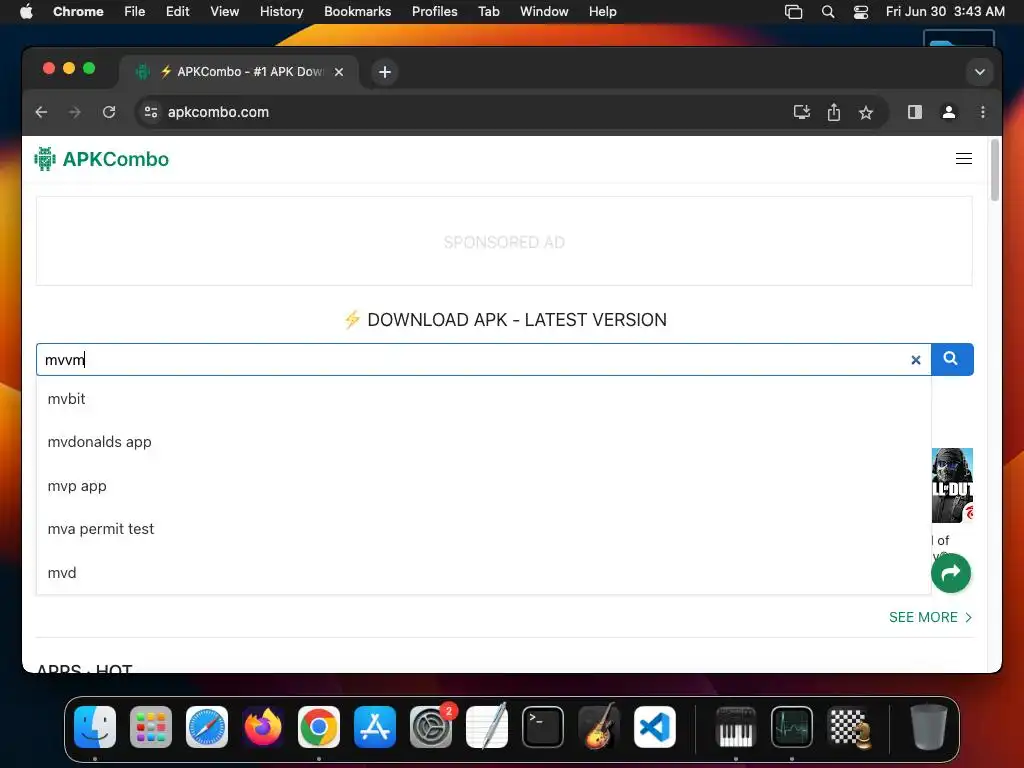Open Chrome three-dot menu
Screen dimensions: 1024x768
(983, 112)
